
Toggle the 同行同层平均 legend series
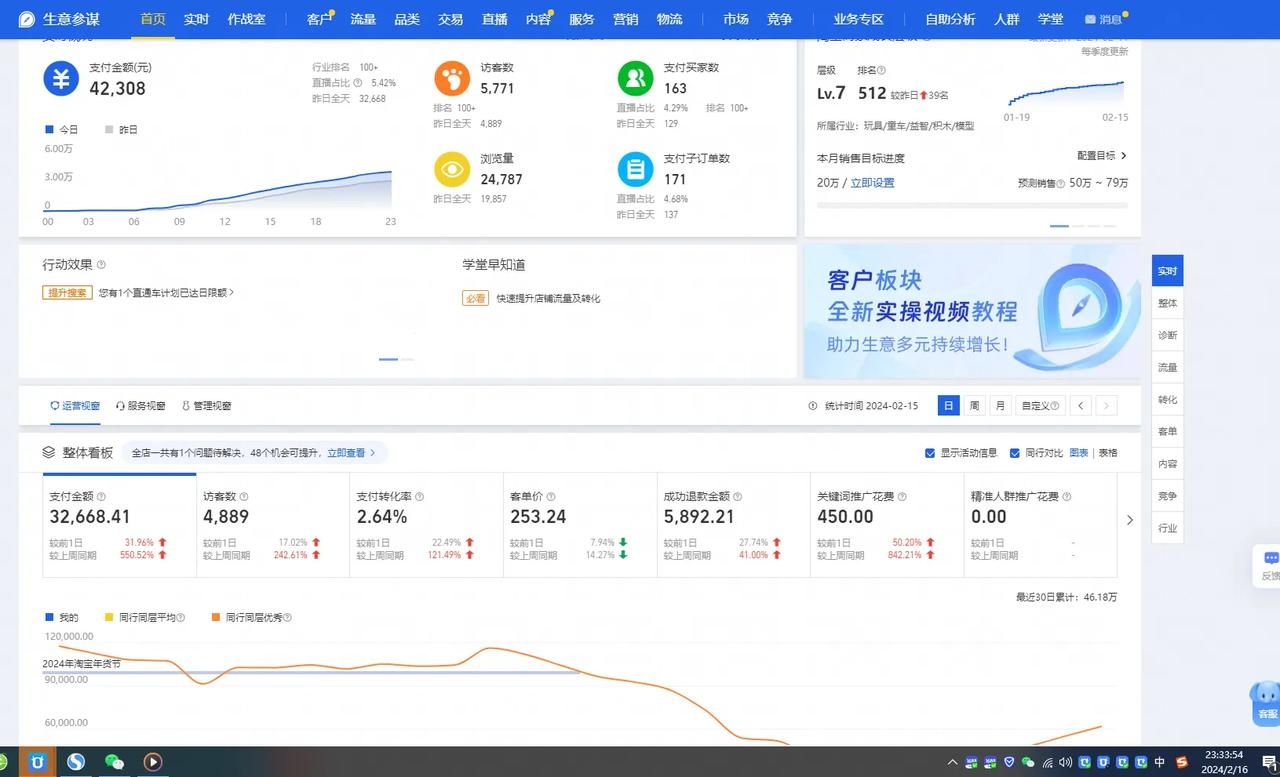(x=146, y=618)
